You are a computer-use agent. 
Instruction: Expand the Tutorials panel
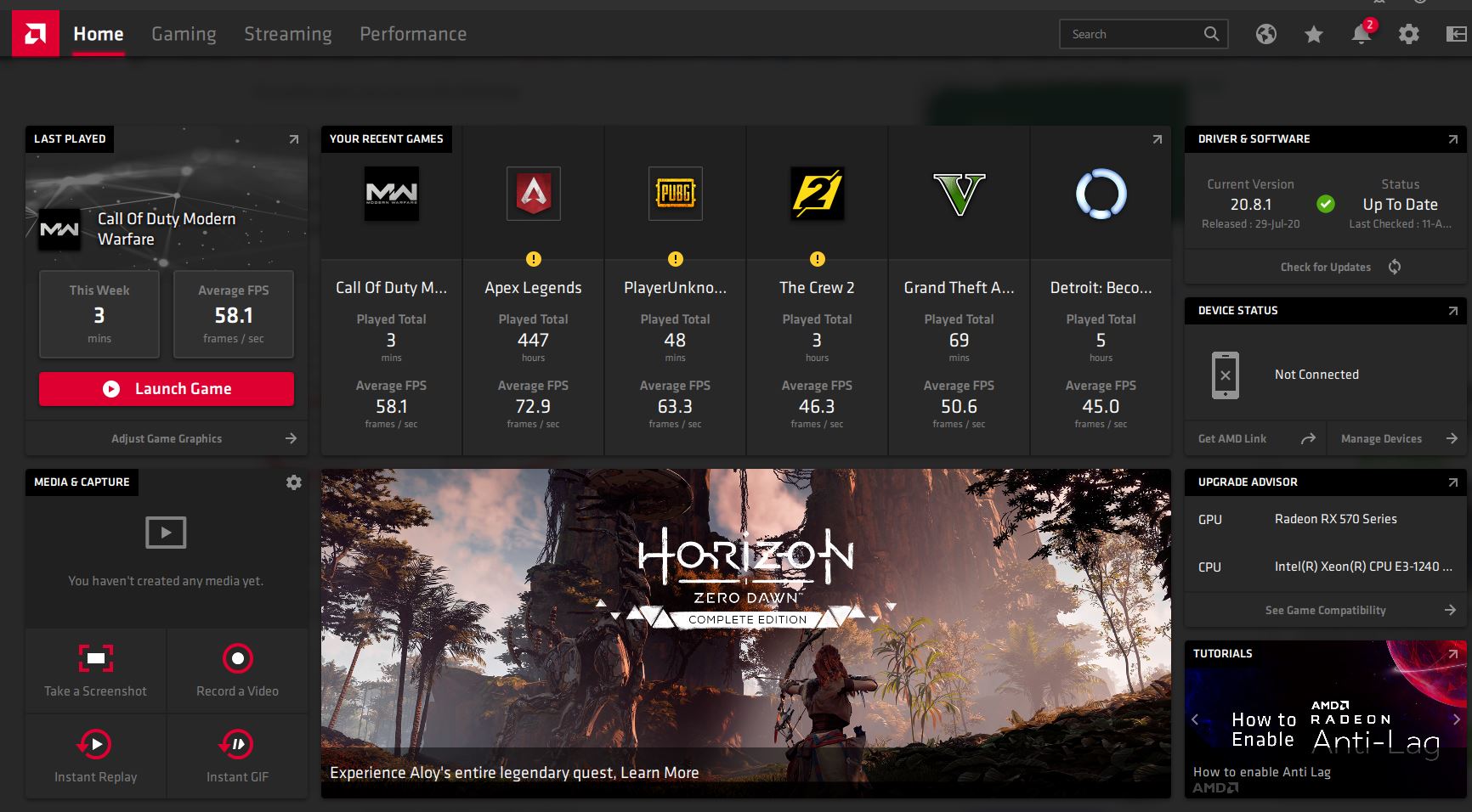pos(1453,654)
